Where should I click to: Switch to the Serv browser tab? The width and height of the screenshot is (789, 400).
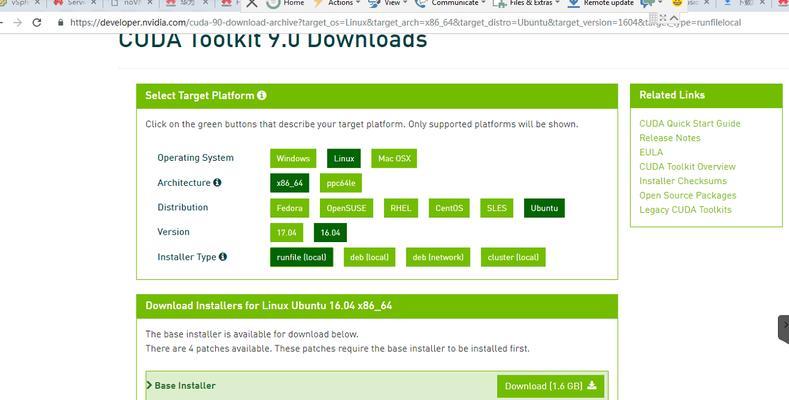click(x=73, y=3)
